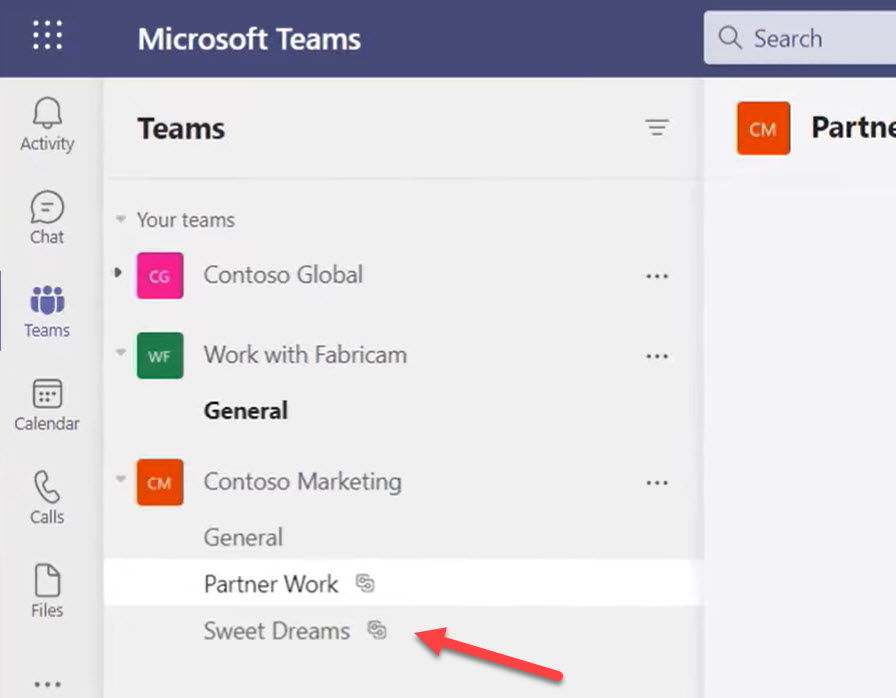
Task: Collapse the Work with Fabricam team
Action: click(x=120, y=352)
